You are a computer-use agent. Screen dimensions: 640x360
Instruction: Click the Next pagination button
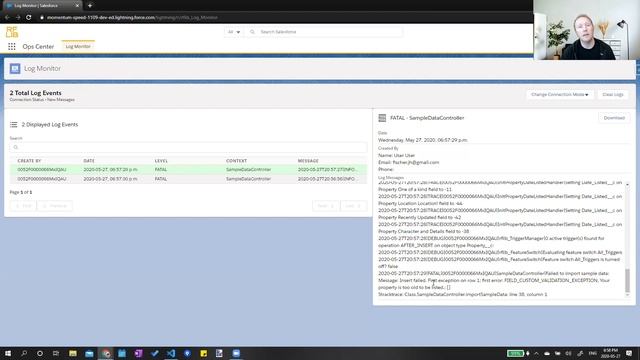click(x=325, y=206)
